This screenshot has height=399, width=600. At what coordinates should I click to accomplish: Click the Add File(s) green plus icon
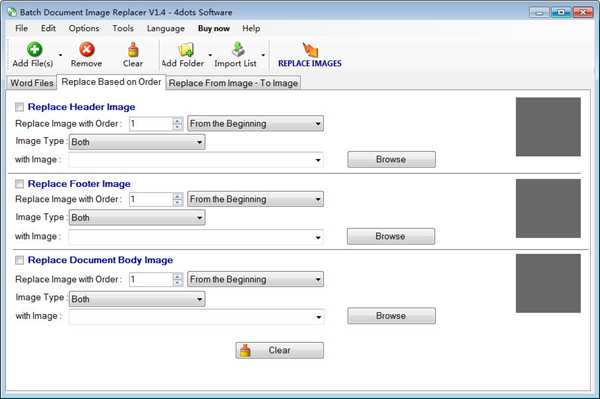pyautogui.click(x=34, y=50)
